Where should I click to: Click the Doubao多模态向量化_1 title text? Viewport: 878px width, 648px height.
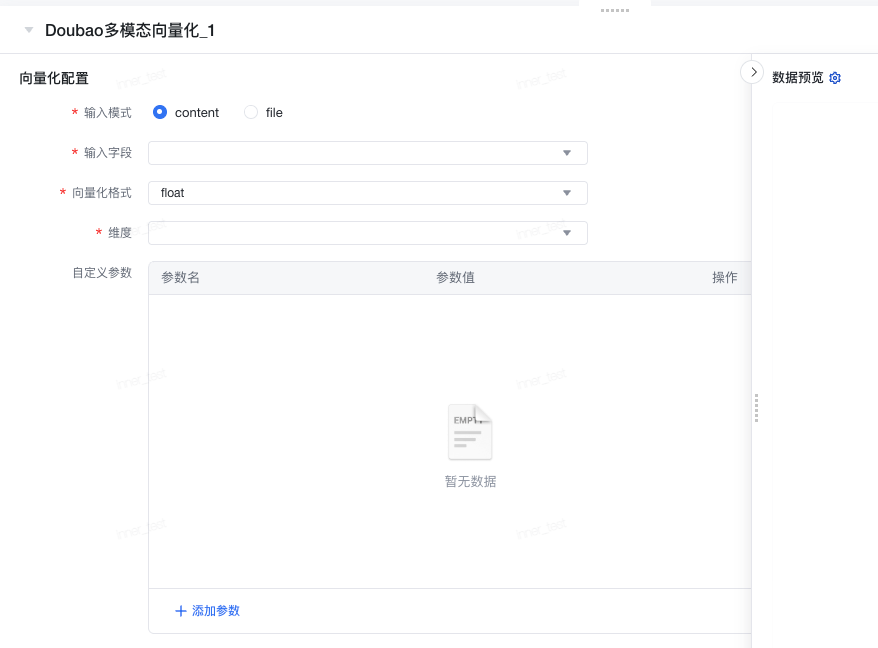[x=130, y=31]
